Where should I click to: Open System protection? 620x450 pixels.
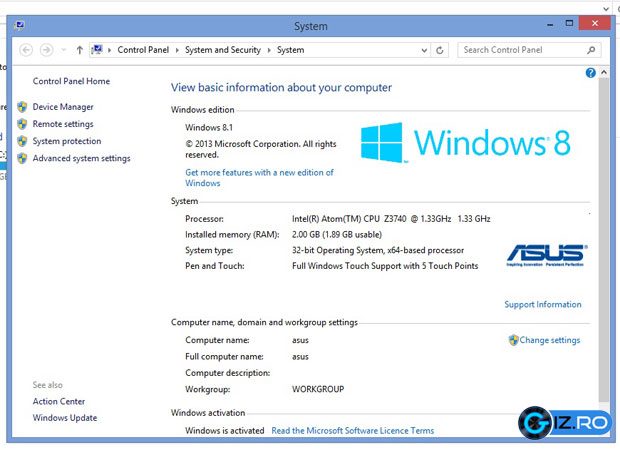(x=67, y=141)
